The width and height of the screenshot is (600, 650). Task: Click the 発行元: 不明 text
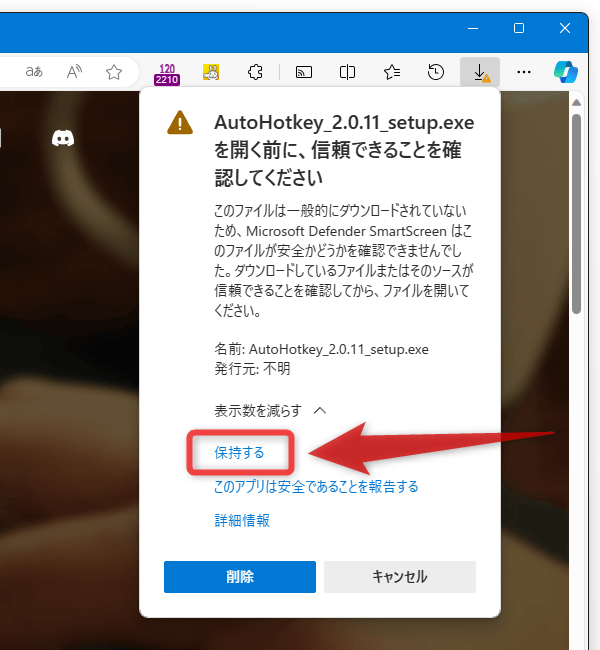click(x=252, y=368)
